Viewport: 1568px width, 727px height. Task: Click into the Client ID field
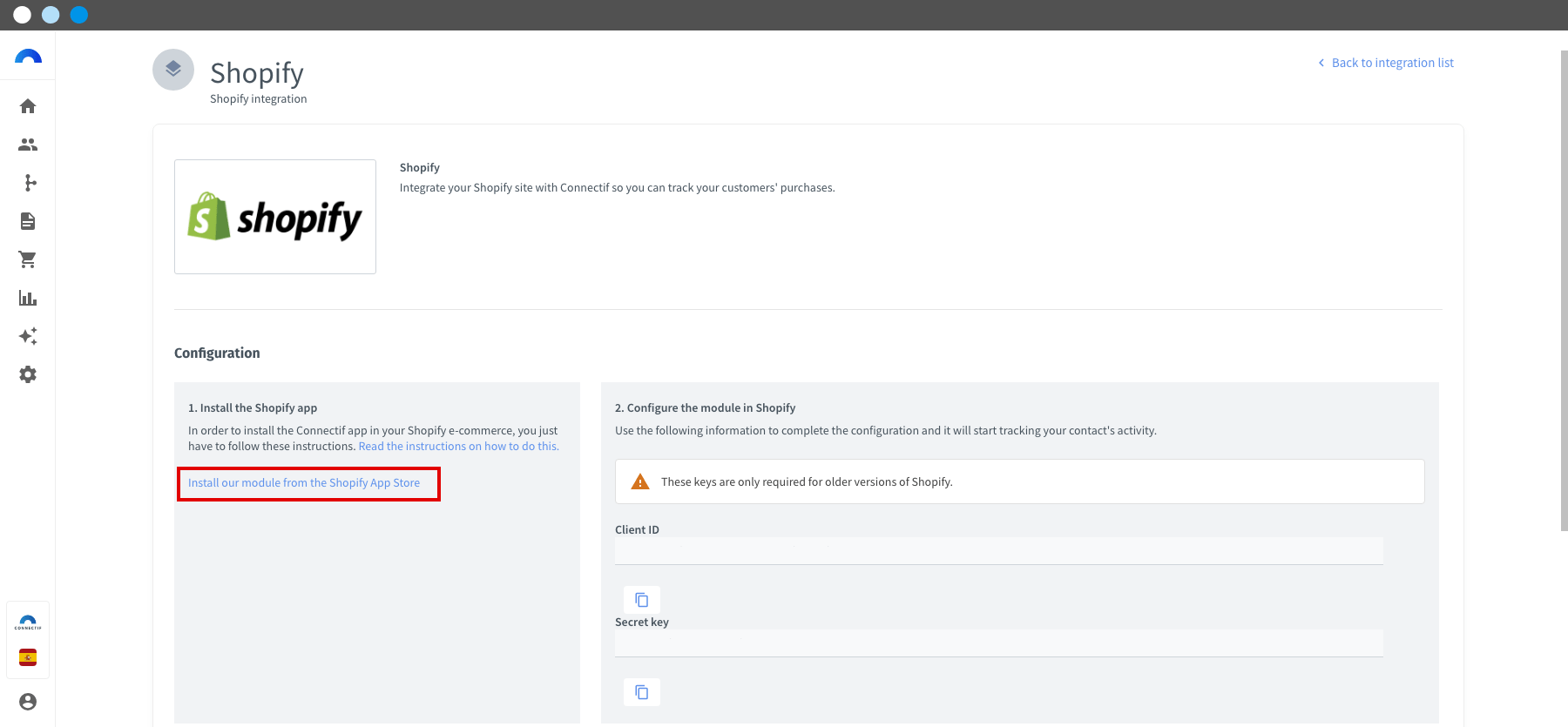point(999,551)
